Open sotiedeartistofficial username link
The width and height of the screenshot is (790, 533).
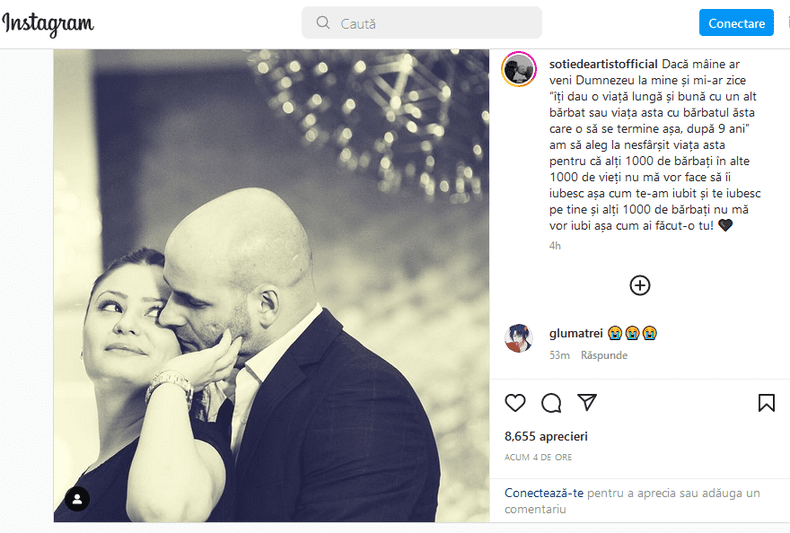coord(603,64)
